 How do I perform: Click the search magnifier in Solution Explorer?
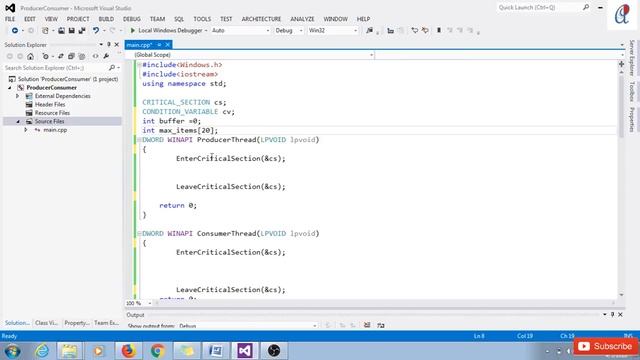(112, 68)
